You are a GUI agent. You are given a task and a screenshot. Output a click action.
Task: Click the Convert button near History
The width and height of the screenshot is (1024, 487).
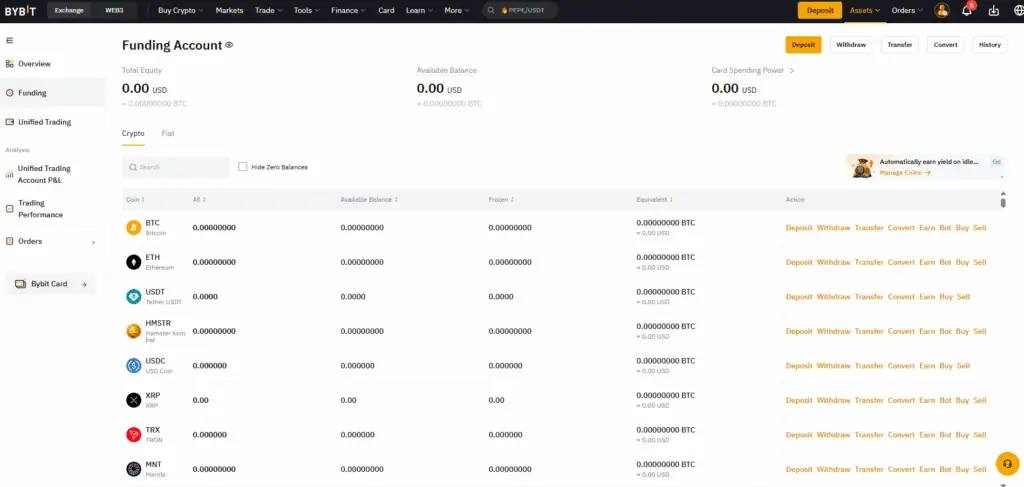pyautogui.click(x=945, y=45)
